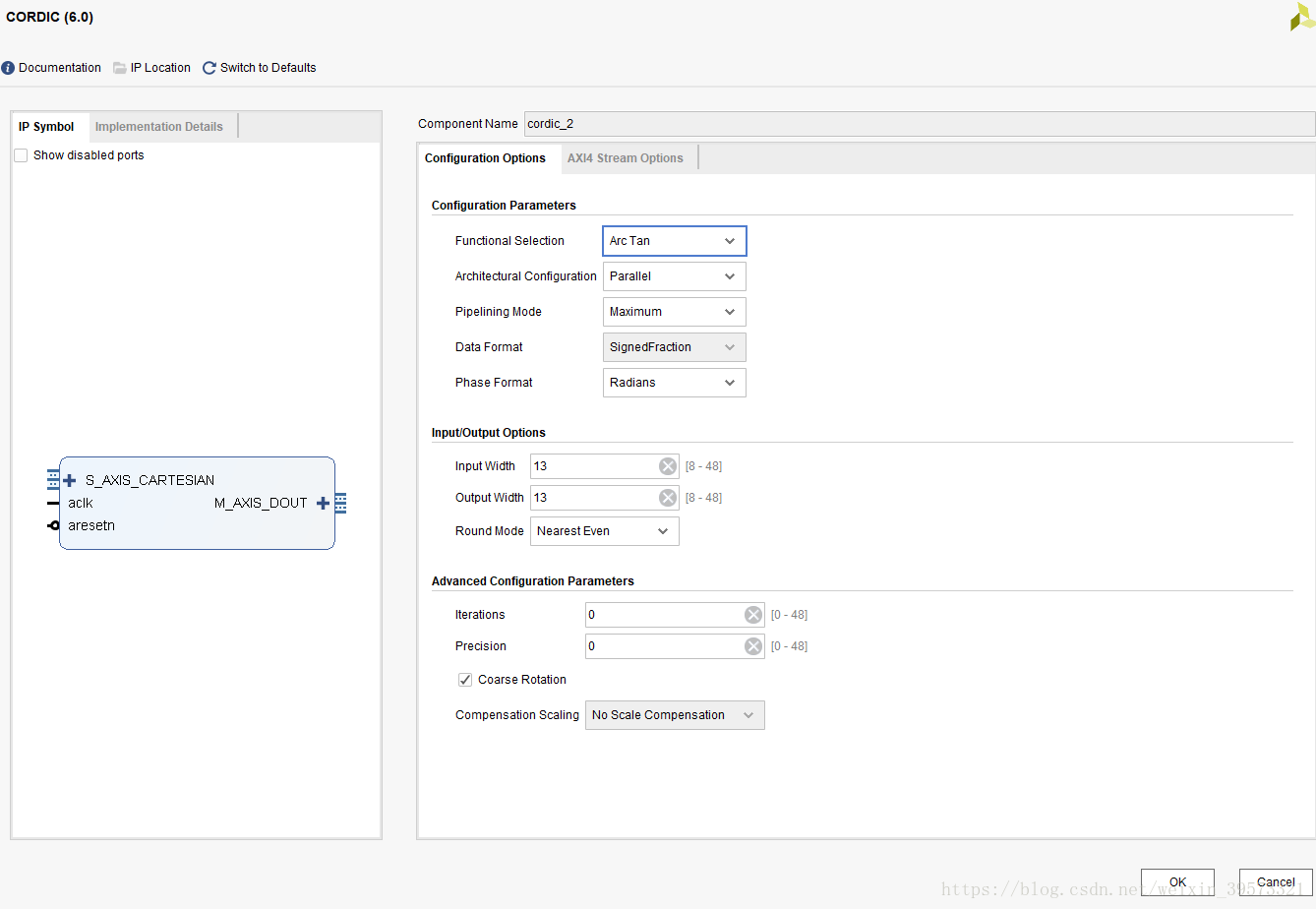Open the Phase Format dropdown
Viewport: 1316px width, 909px height.
coord(675,383)
